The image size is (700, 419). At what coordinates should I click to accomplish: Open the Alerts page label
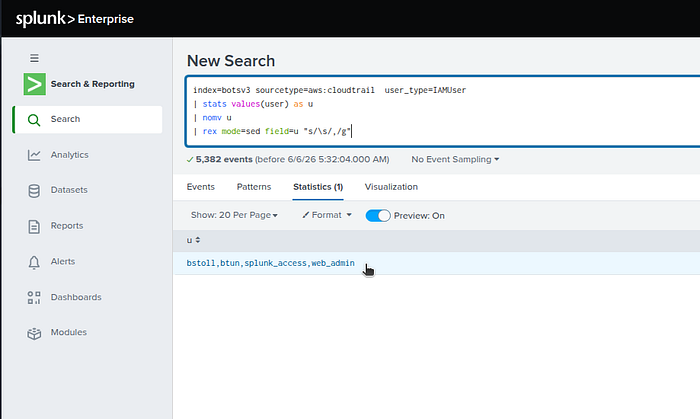(x=62, y=261)
